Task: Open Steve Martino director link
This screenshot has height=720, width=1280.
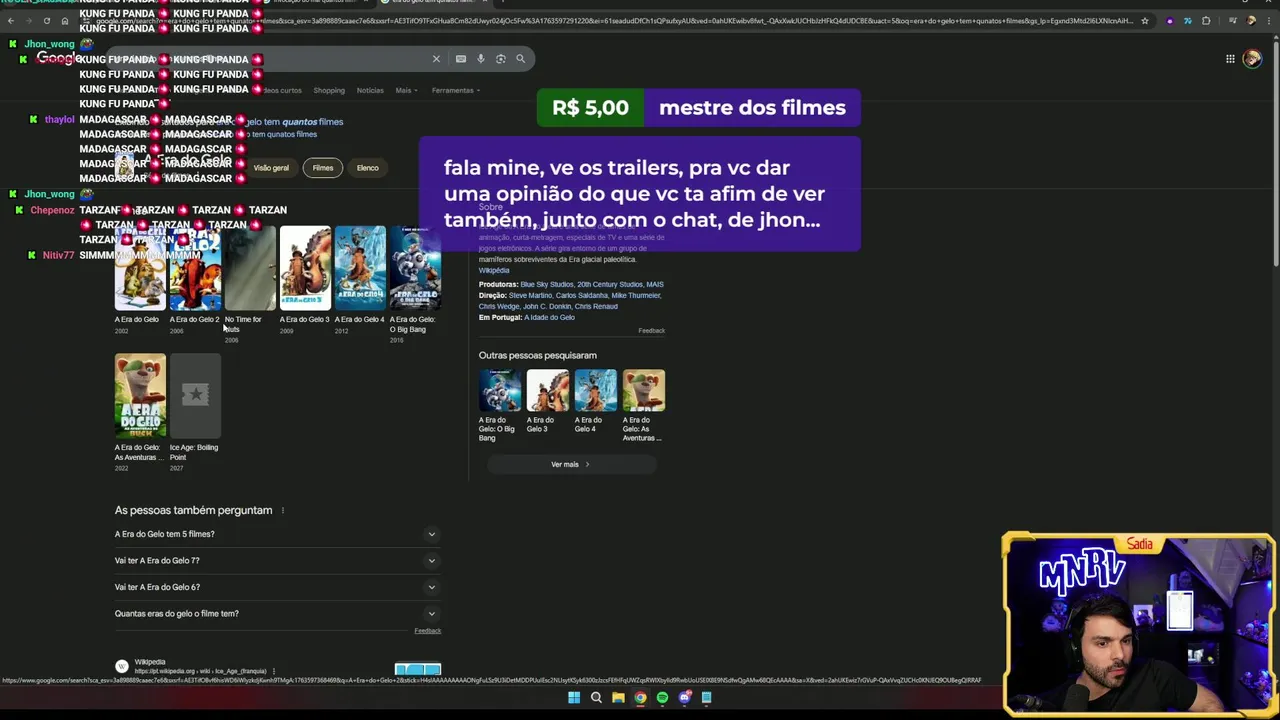Action: [529, 296]
